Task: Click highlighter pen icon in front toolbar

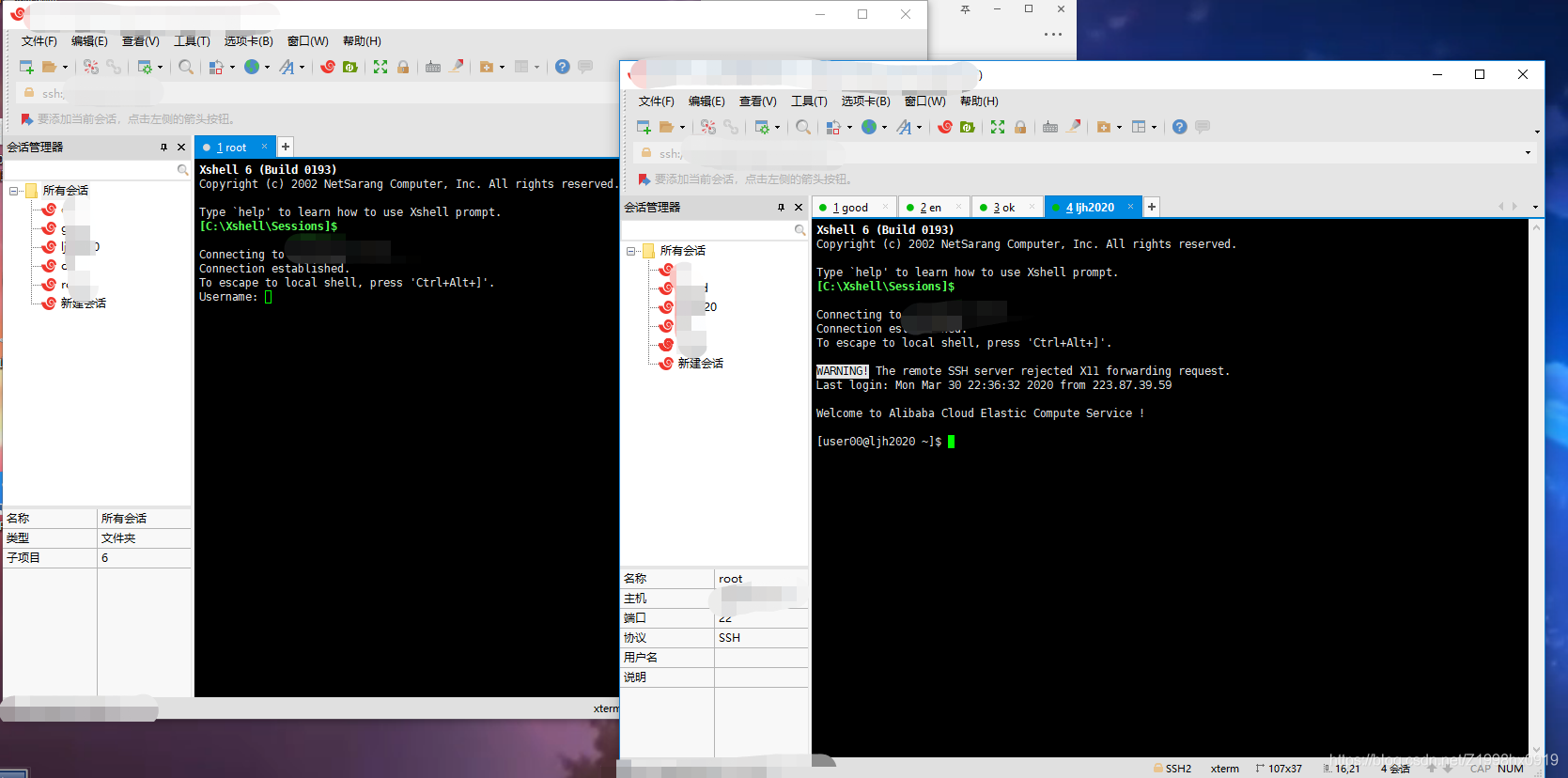Action: click(1074, 126)
